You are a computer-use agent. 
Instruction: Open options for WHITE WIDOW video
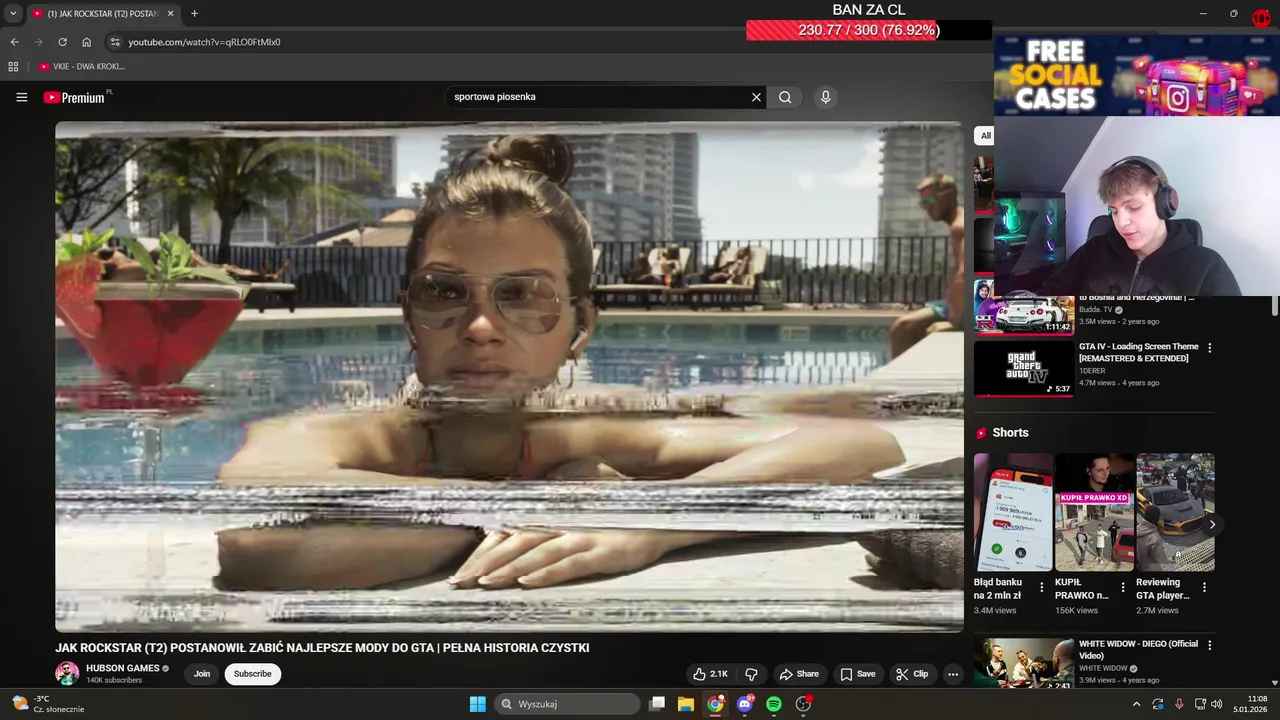coord(1210,645)
